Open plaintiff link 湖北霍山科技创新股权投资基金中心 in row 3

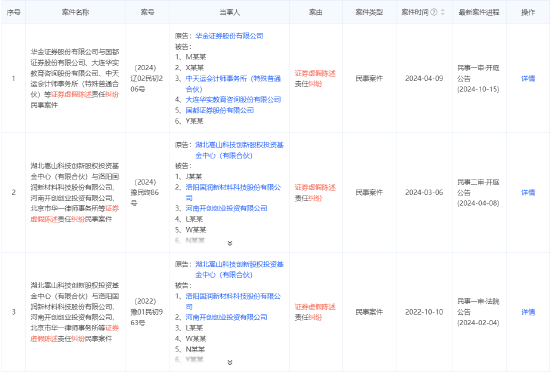239,269
